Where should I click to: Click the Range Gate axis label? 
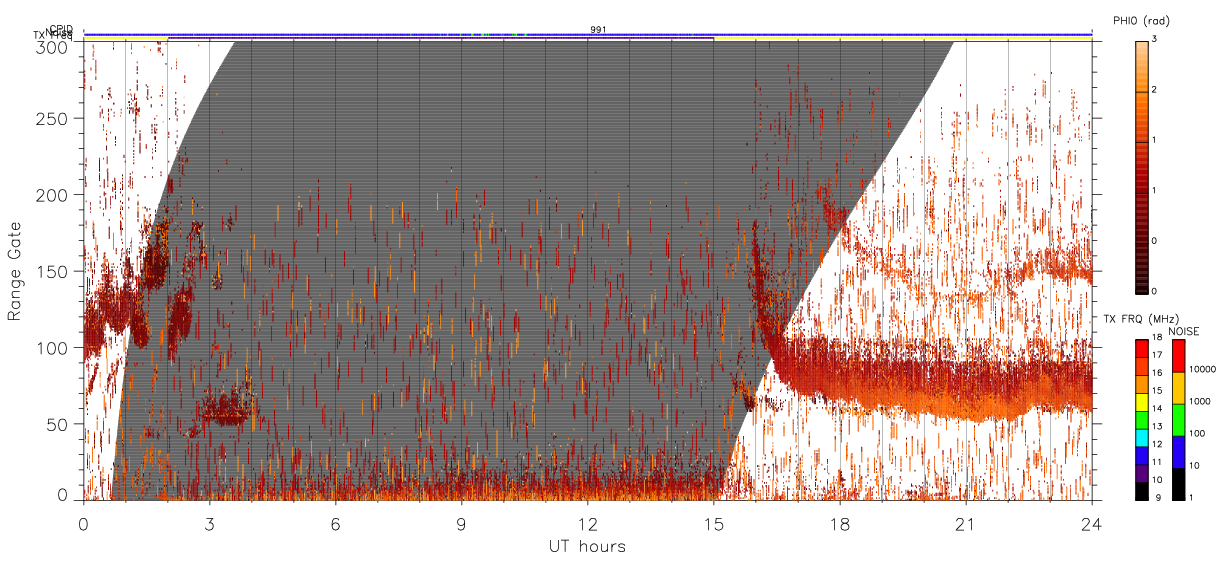(x=15, y=271)
